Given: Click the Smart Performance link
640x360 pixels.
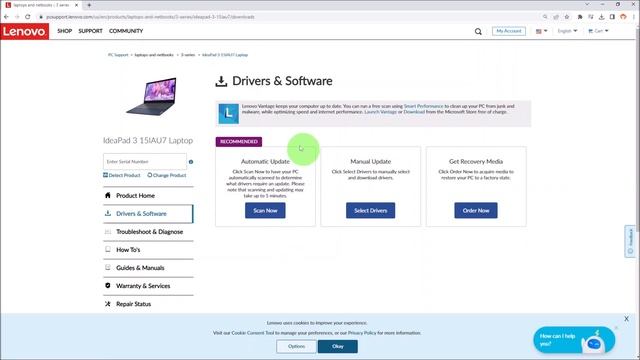Looking at the screenshot, I should tap(423, 106).
